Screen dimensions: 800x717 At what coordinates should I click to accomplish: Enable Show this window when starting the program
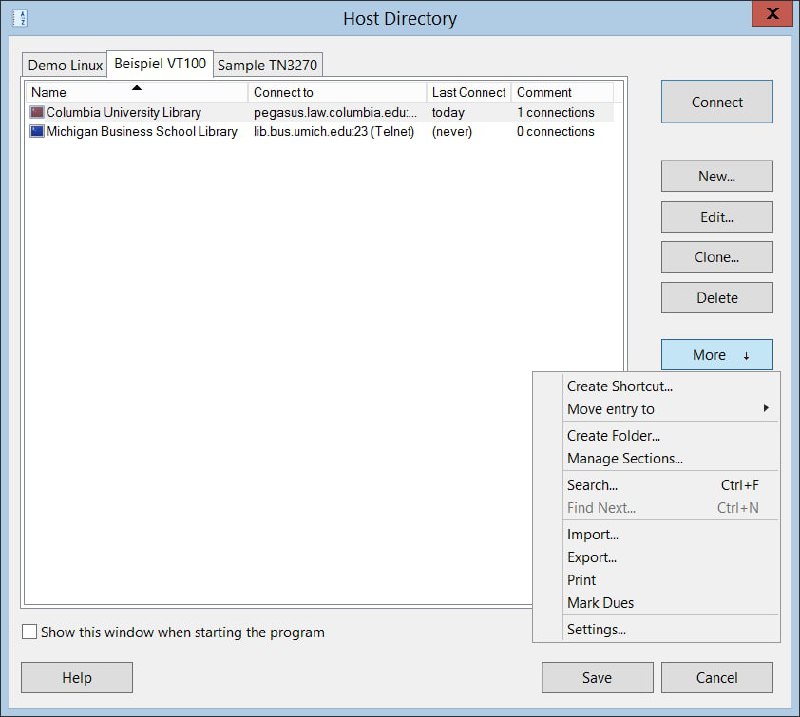click(30, 632)
